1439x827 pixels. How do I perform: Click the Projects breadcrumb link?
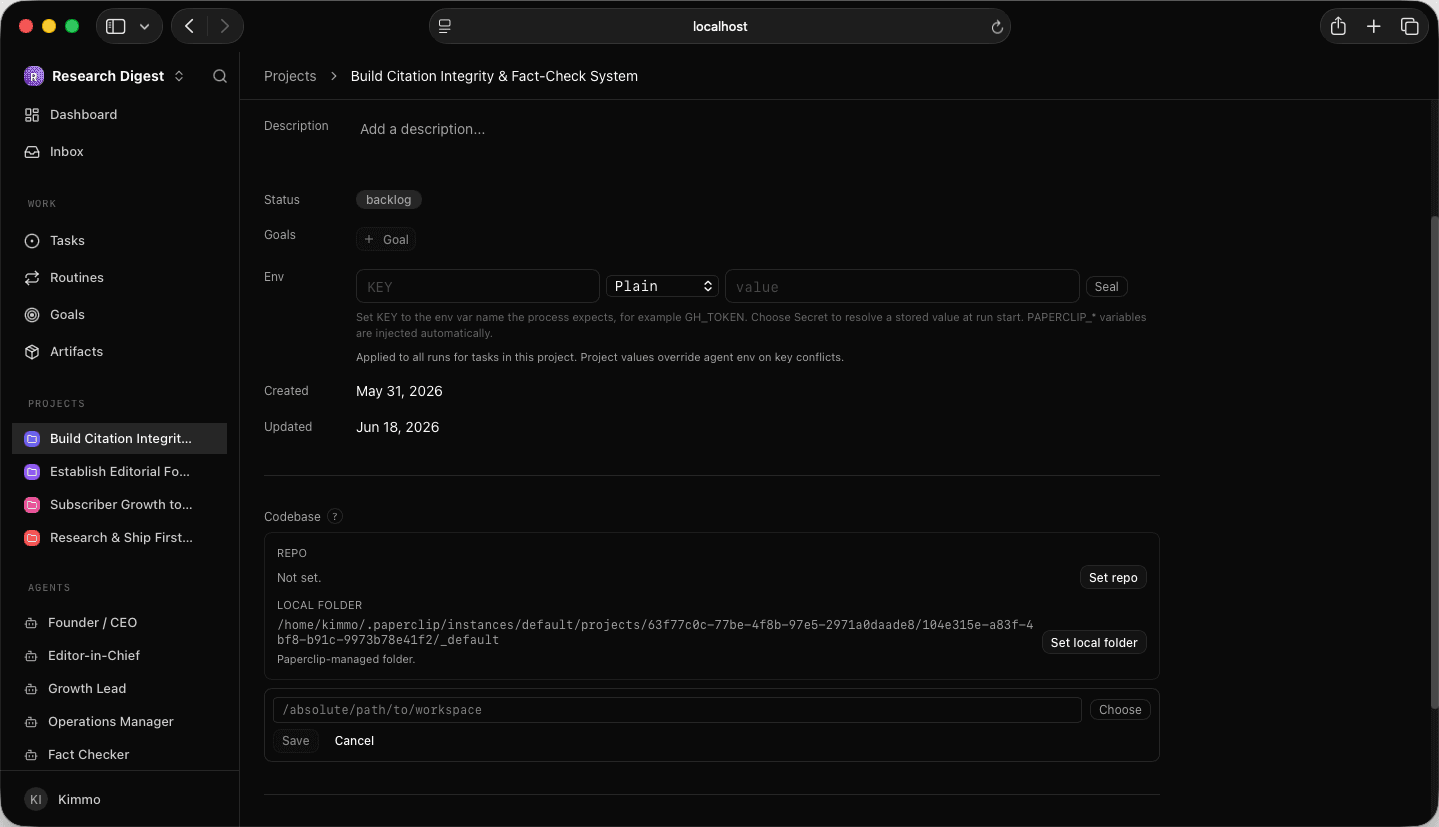[290, 76]
